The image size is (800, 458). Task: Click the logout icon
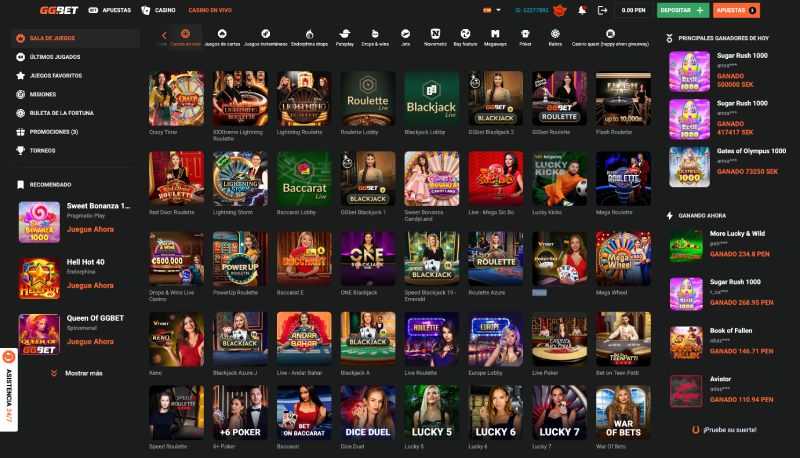pyautogui.click(x=602, y=10)
